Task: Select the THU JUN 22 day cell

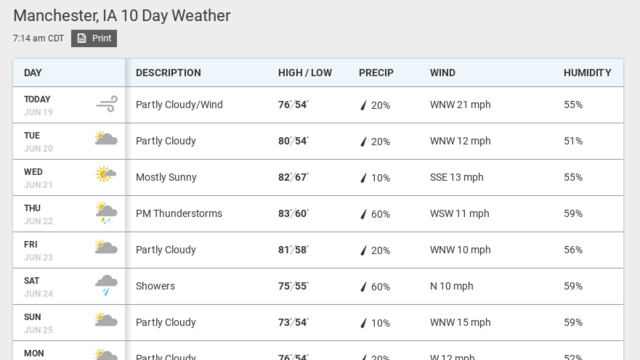Action: coord(69,214)
